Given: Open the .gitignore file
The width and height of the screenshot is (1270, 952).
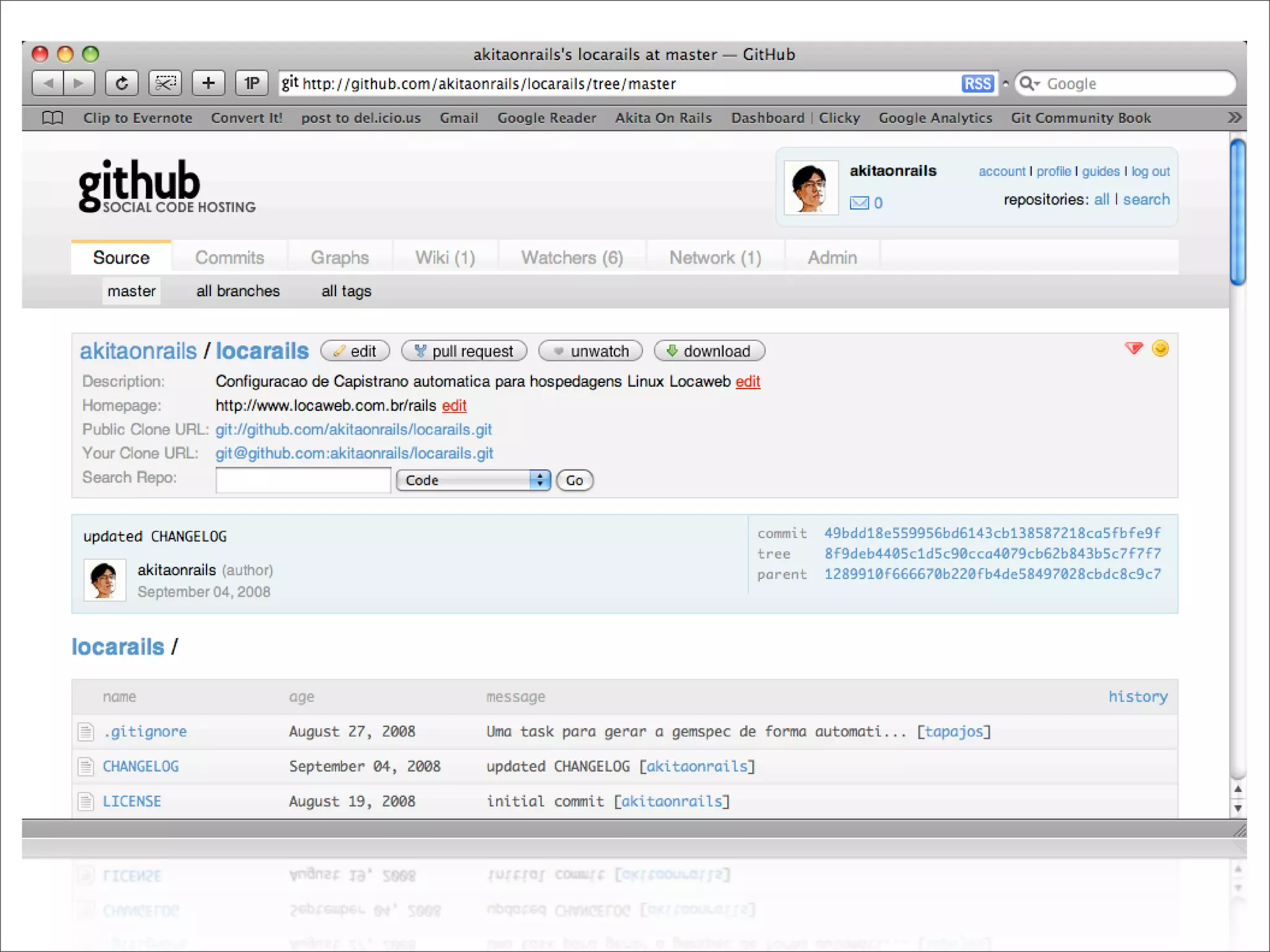Looking at the screenshot, I should (x=145, y=732).
